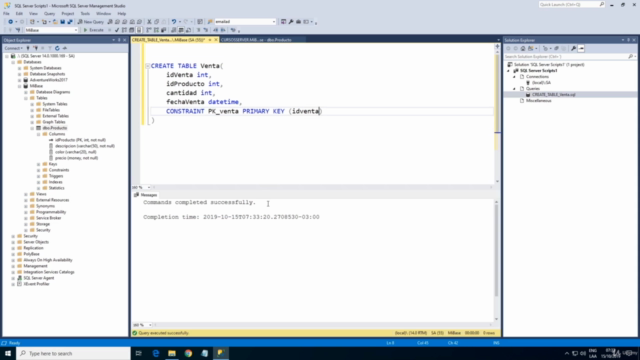Expand the Security server node
The height and width of the screenshot is (360, 640).
point(13,236)
